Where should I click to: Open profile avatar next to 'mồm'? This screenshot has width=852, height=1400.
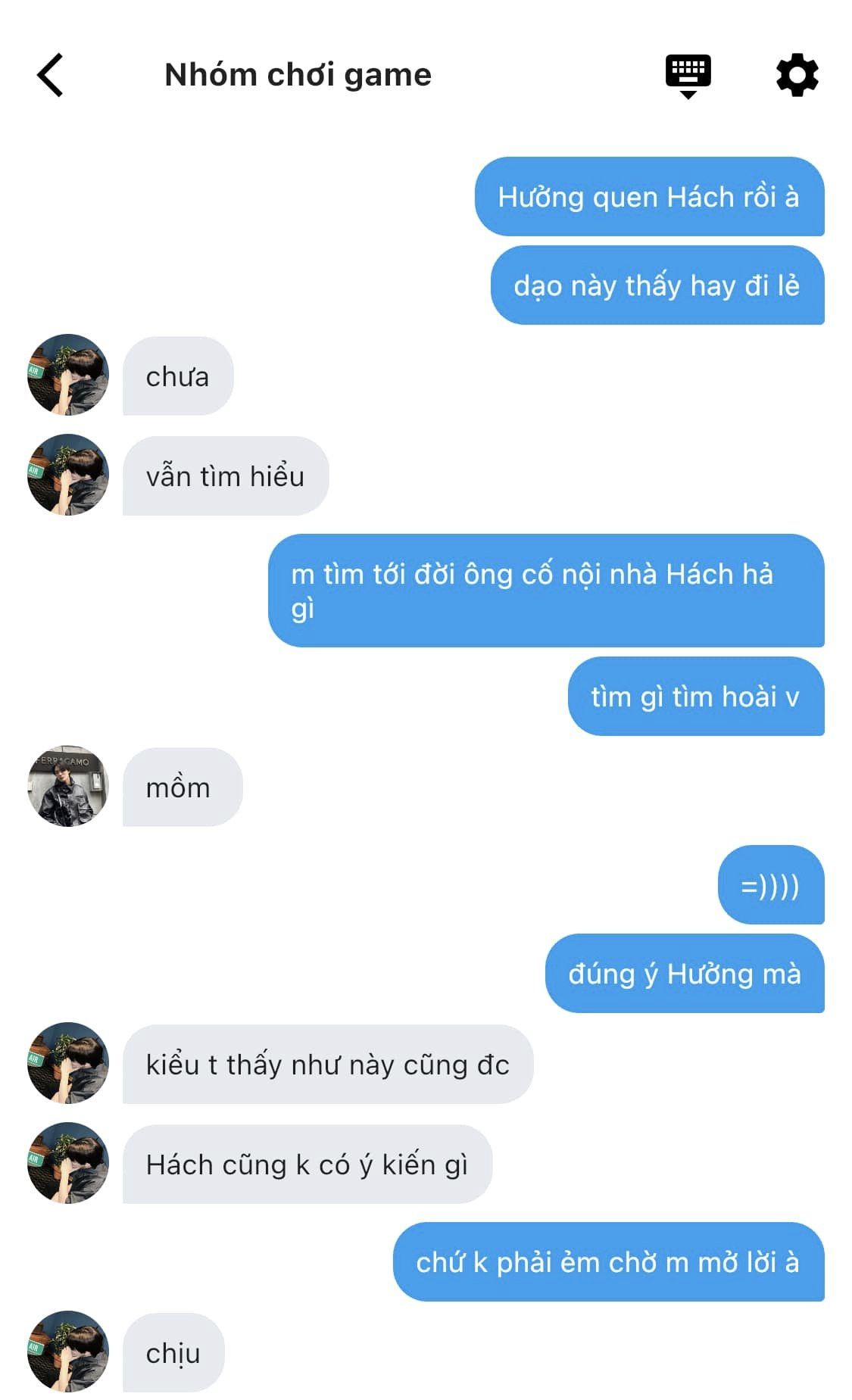tap(68, 786)
